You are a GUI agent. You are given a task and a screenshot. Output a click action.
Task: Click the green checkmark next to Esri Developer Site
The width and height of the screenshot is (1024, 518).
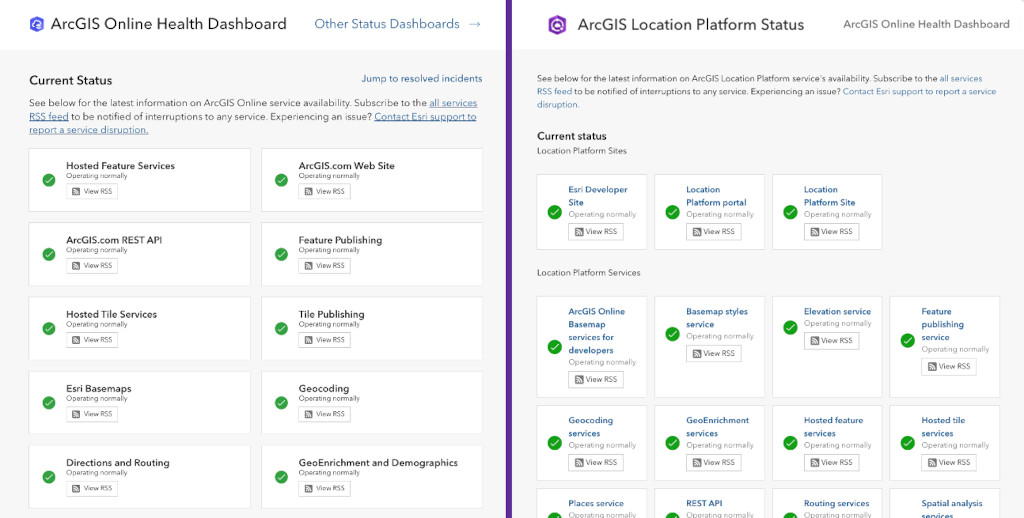pyautogui.click(x=555, y=212)
